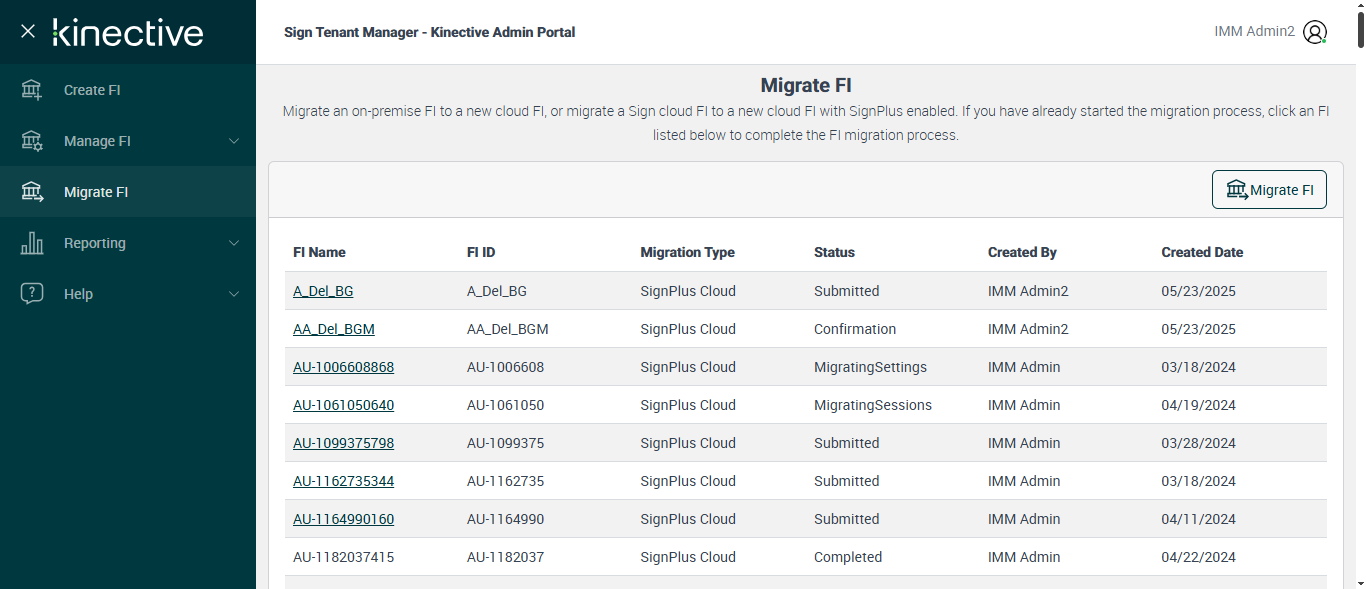Click the Migrate FI sidebar icon
This screenshot has height=589, width=1366.
(x=32, y=192)
